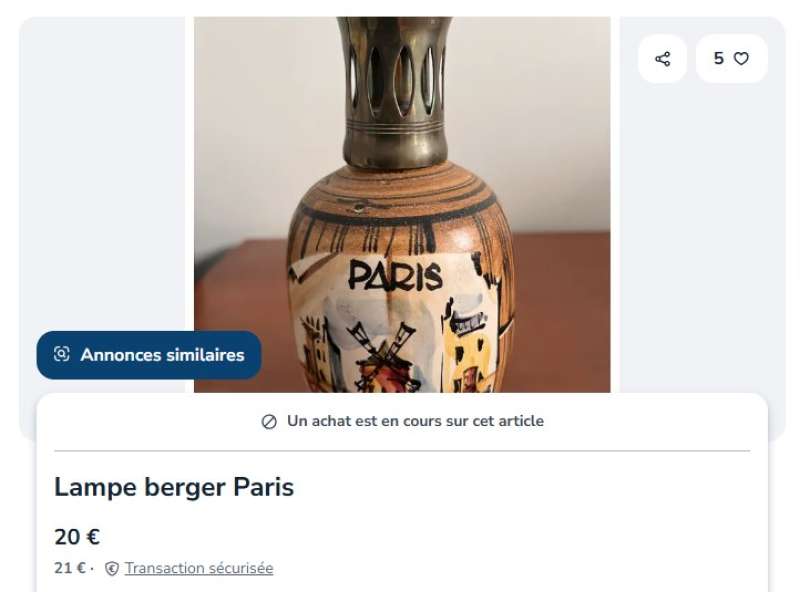Viewport: 800px width, 592px height.
Task: Open Annonces similaires
Action: 149,355
